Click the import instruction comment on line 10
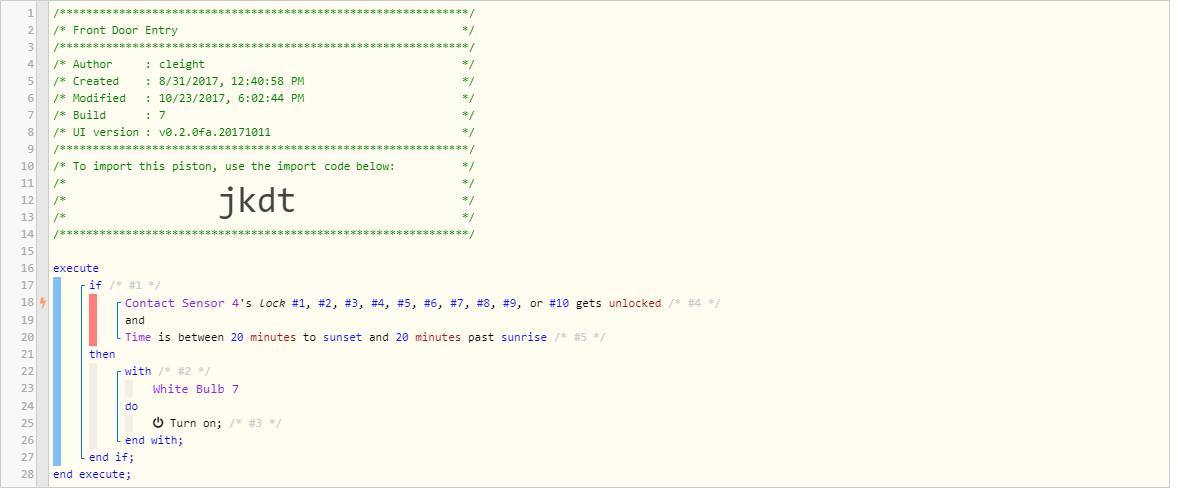Viewport: 1178px width, 496px height. pyautogui.click(x=263, y=166)
